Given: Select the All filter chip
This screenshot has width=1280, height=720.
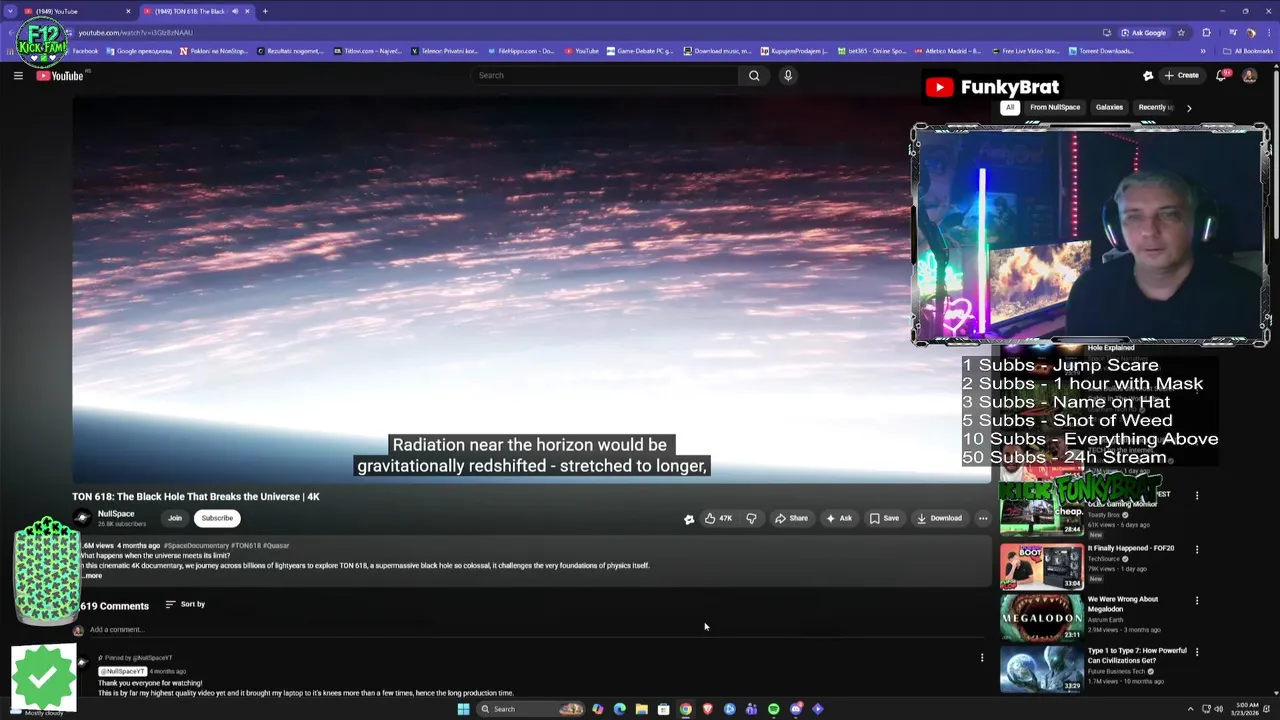Looking at the screenshot, I should pos(1010,107).
